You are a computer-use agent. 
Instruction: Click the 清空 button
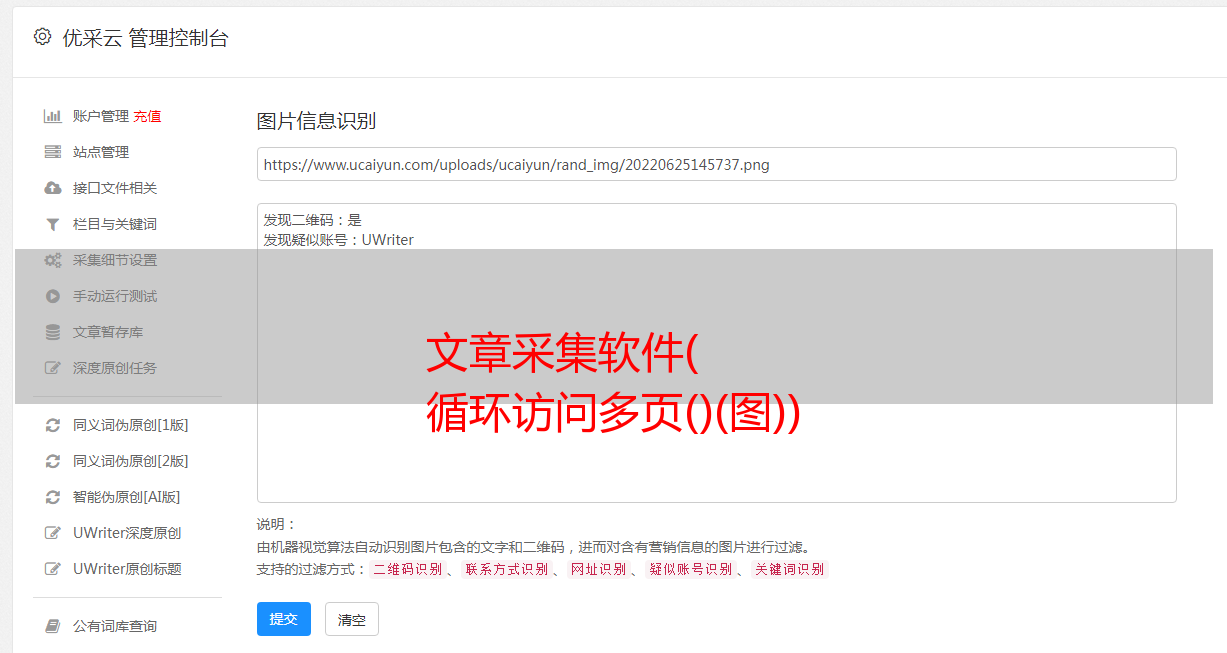[x=352, y=619]
